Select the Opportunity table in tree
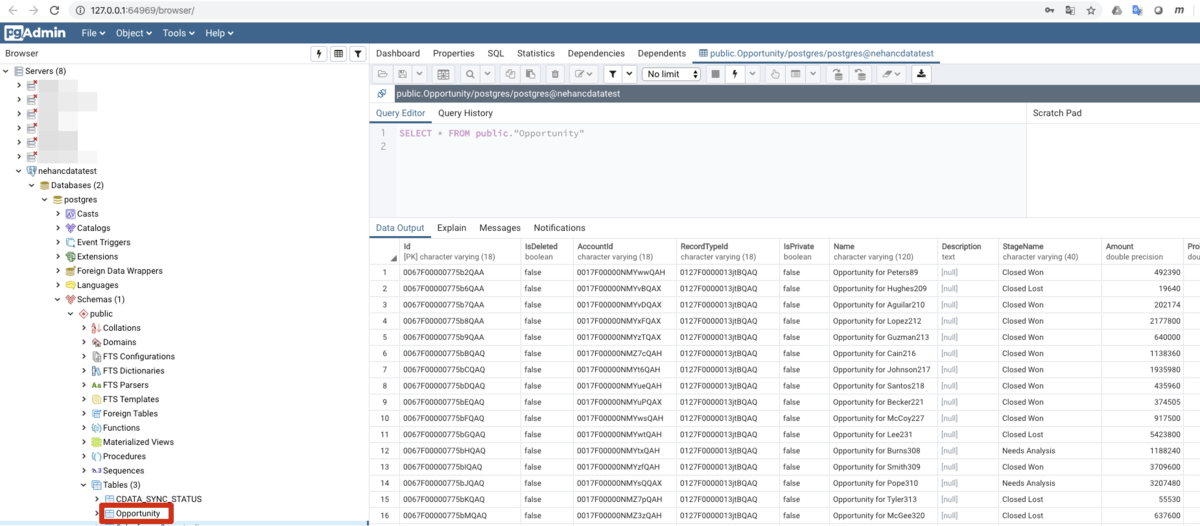This screenshot has height=526, width=1200. tap(137, 513)
